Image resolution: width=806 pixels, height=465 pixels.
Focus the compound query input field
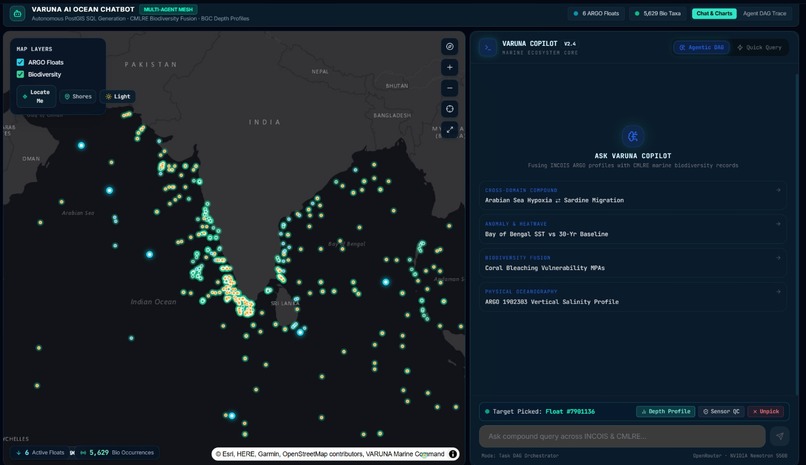coord(622,436)
